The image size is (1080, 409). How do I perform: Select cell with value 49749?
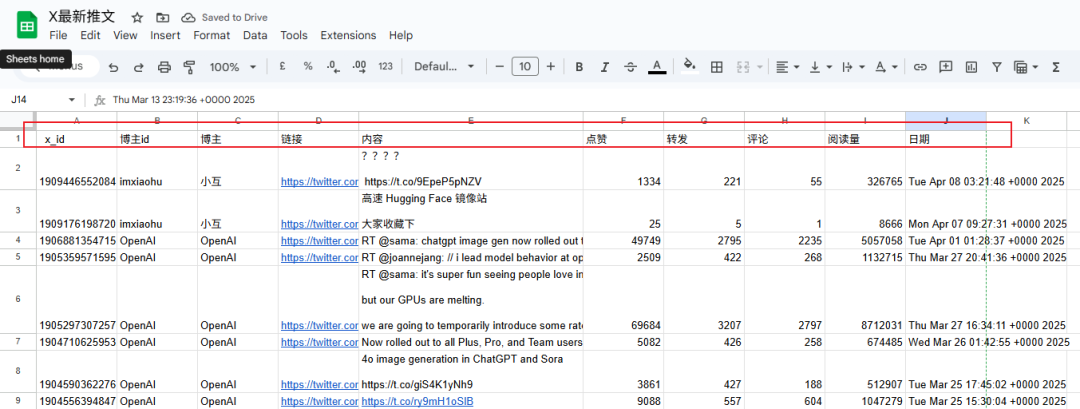tap(623, 240)
